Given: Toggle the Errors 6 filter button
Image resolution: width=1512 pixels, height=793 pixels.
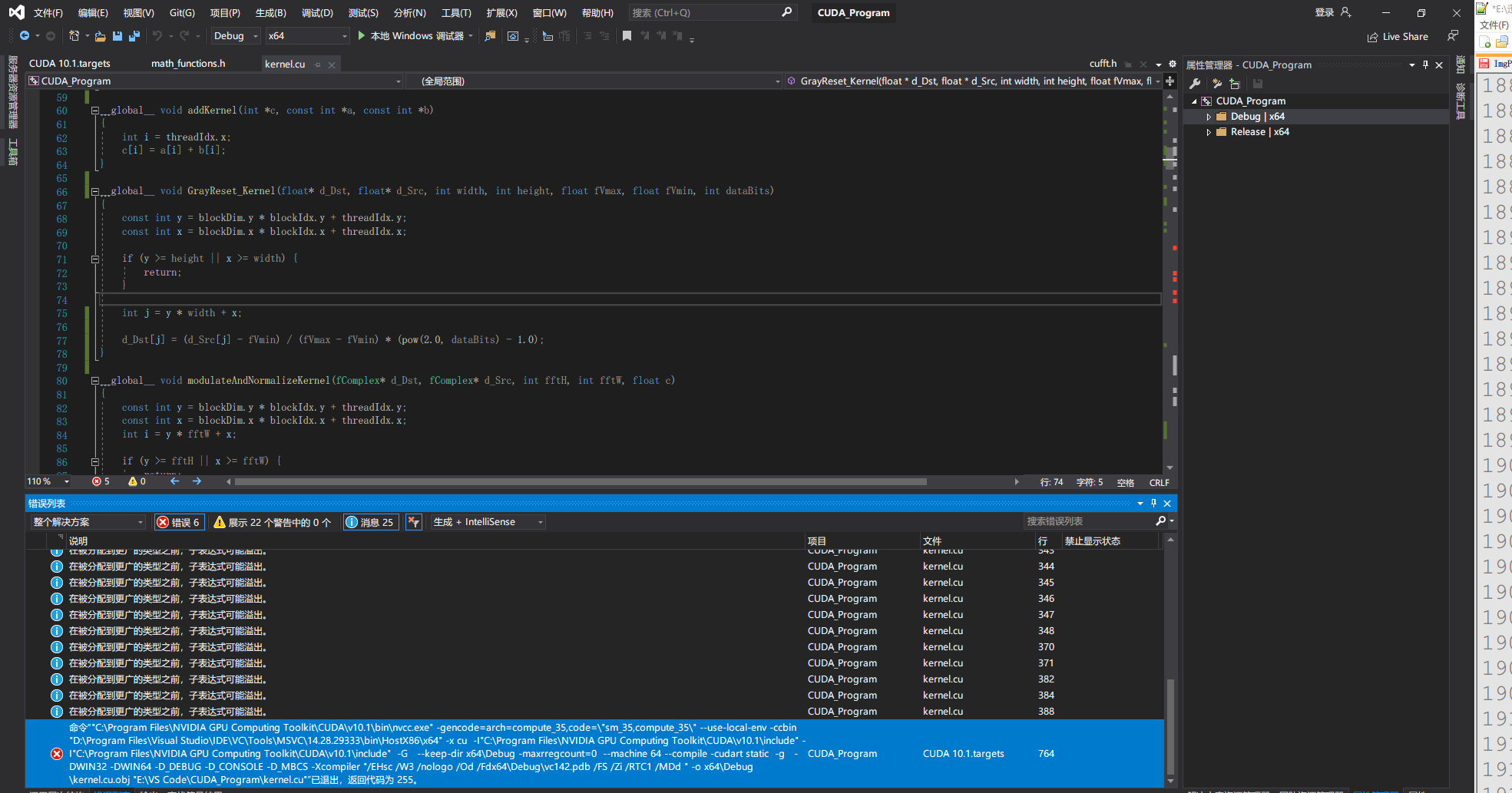Looking at the screenshot, I should tap(179, 522).
